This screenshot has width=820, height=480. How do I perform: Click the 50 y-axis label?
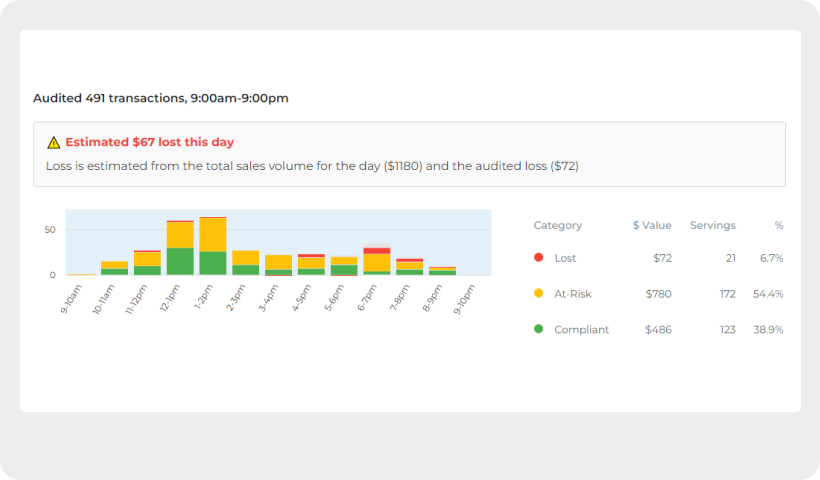[50, 230]
